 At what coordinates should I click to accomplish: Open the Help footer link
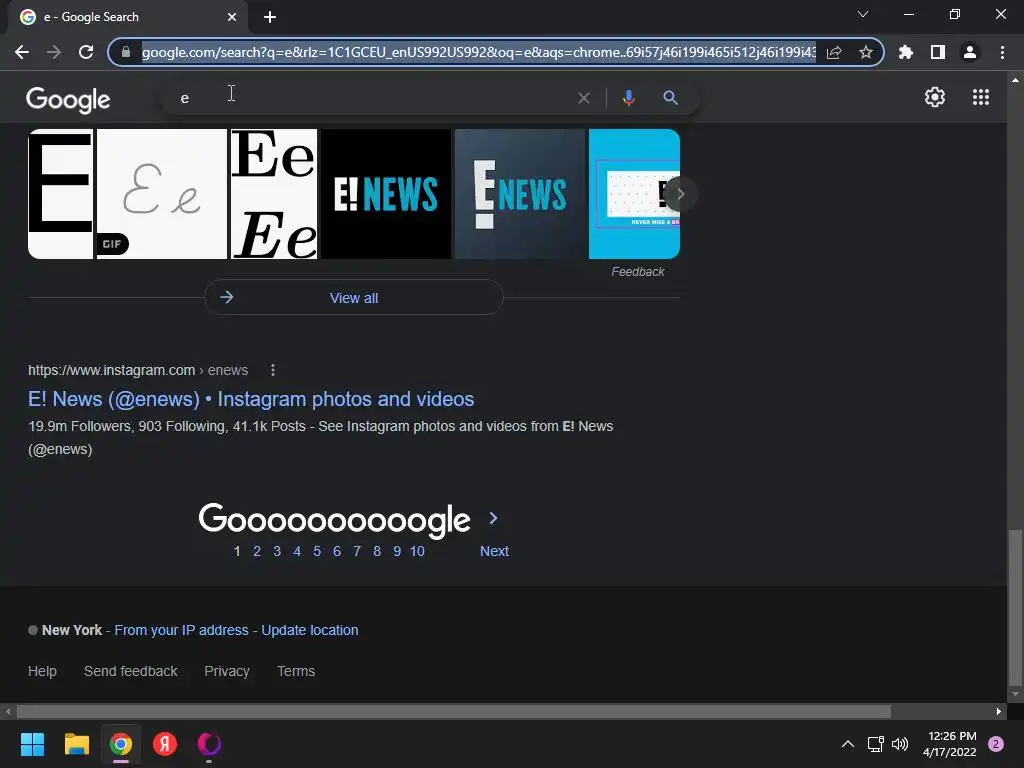42,671
